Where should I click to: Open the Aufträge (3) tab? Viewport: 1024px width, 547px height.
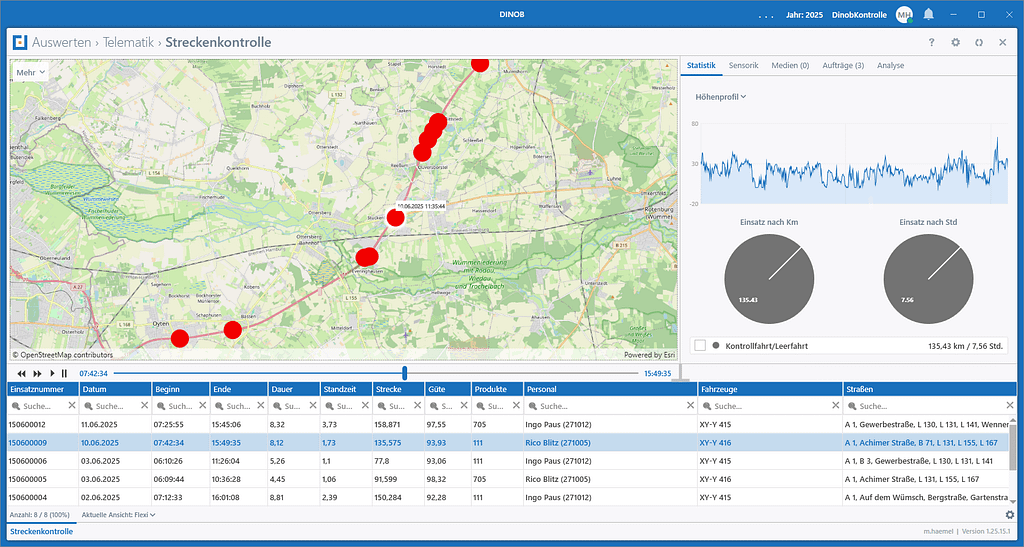pos(843,66)
